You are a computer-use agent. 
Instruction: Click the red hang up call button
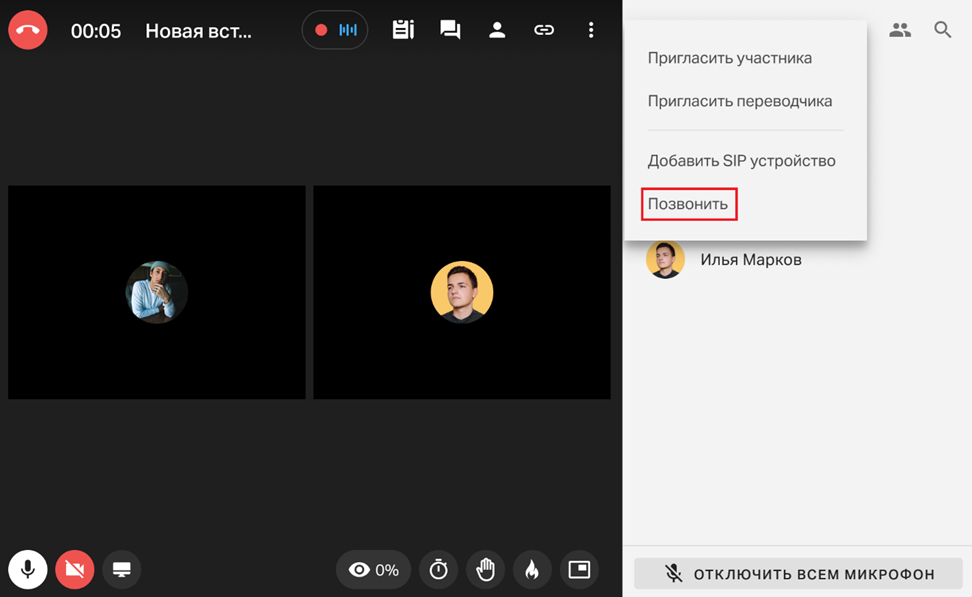[28, 30]
